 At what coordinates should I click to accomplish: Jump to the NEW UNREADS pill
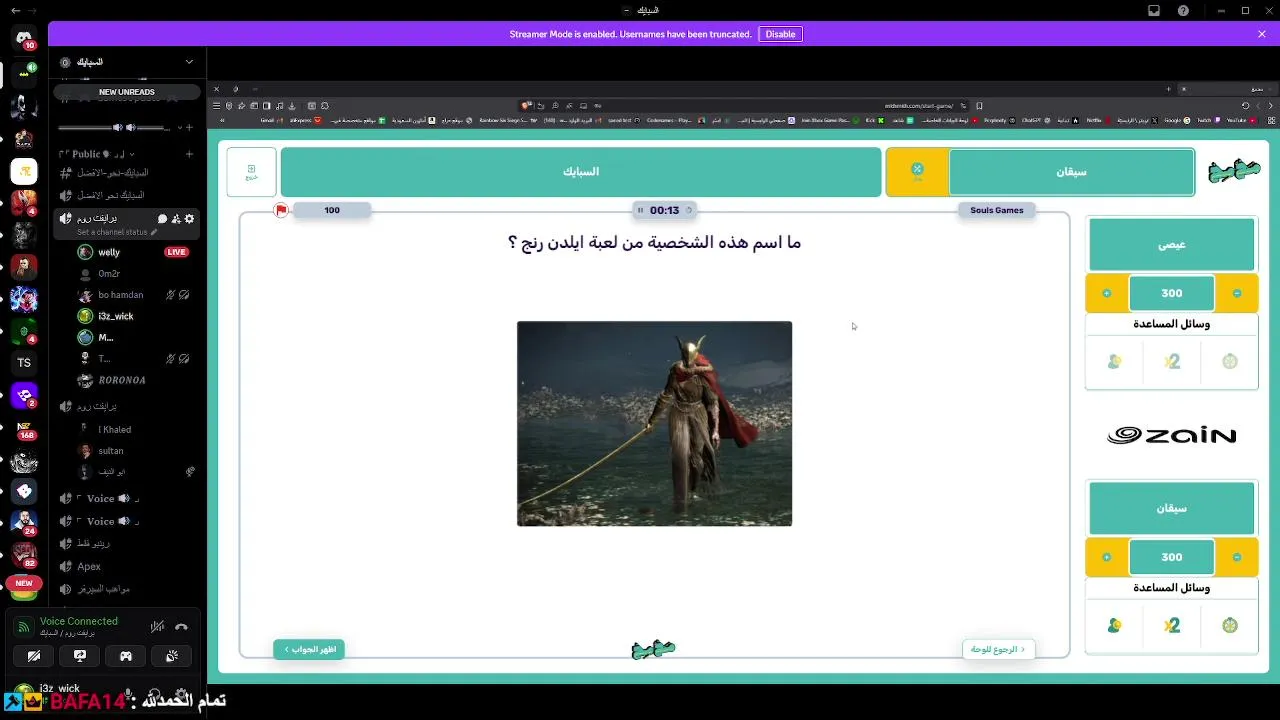point(127,92)
